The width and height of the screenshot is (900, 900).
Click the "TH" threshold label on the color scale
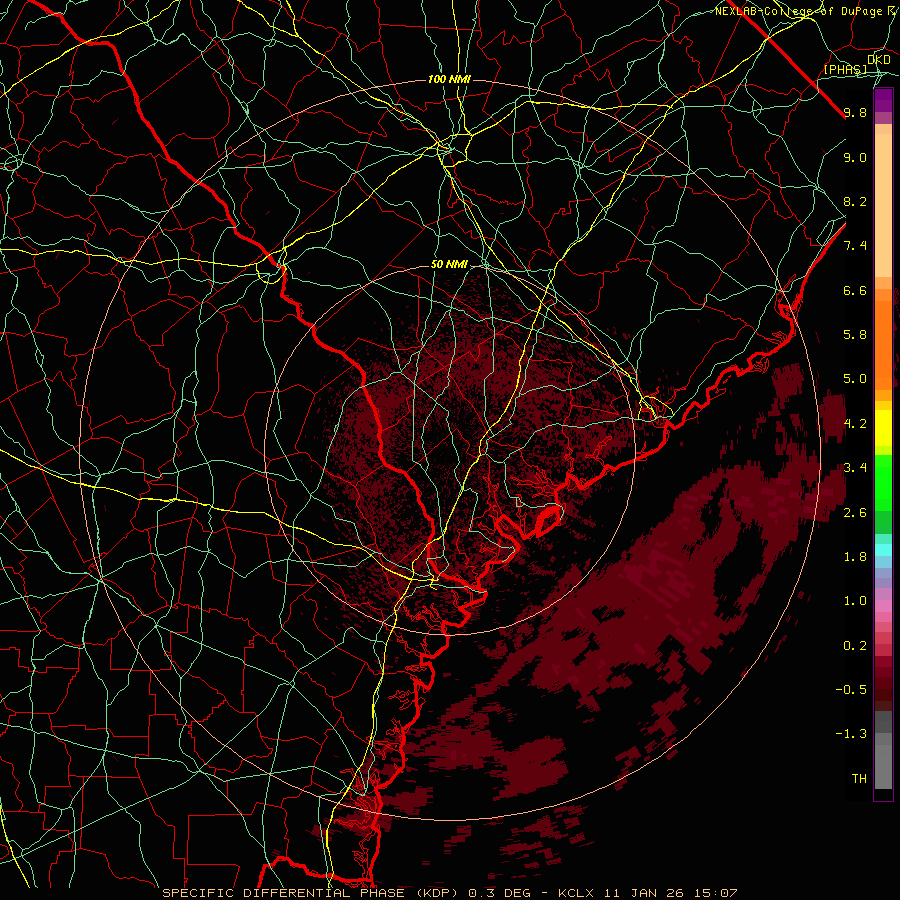(859, 779)
